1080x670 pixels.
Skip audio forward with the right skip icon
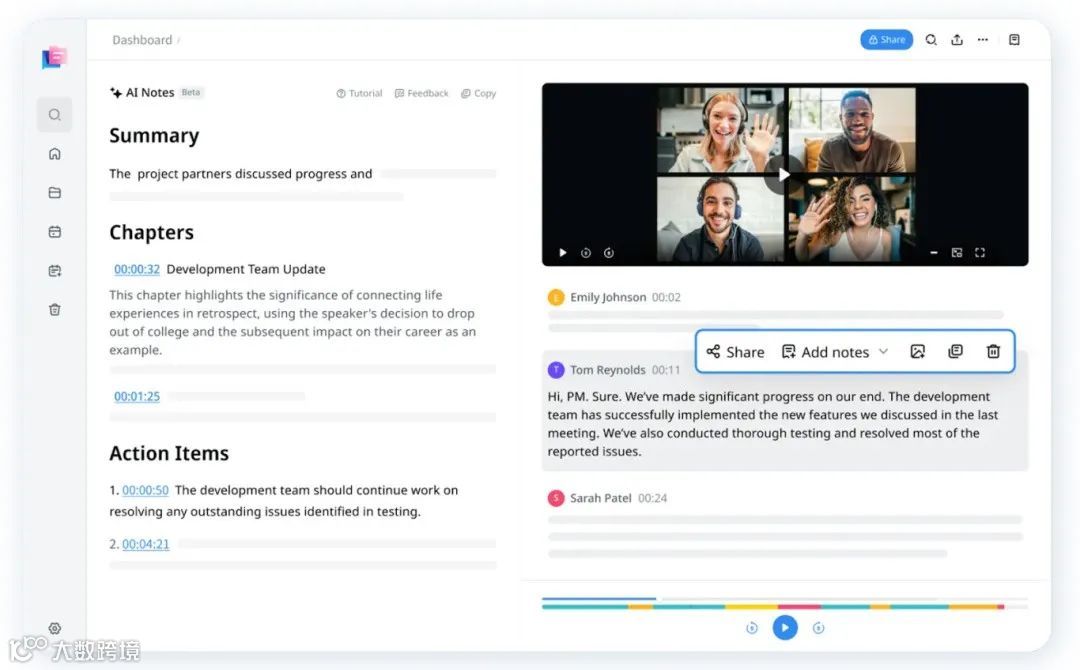[818, 628]
